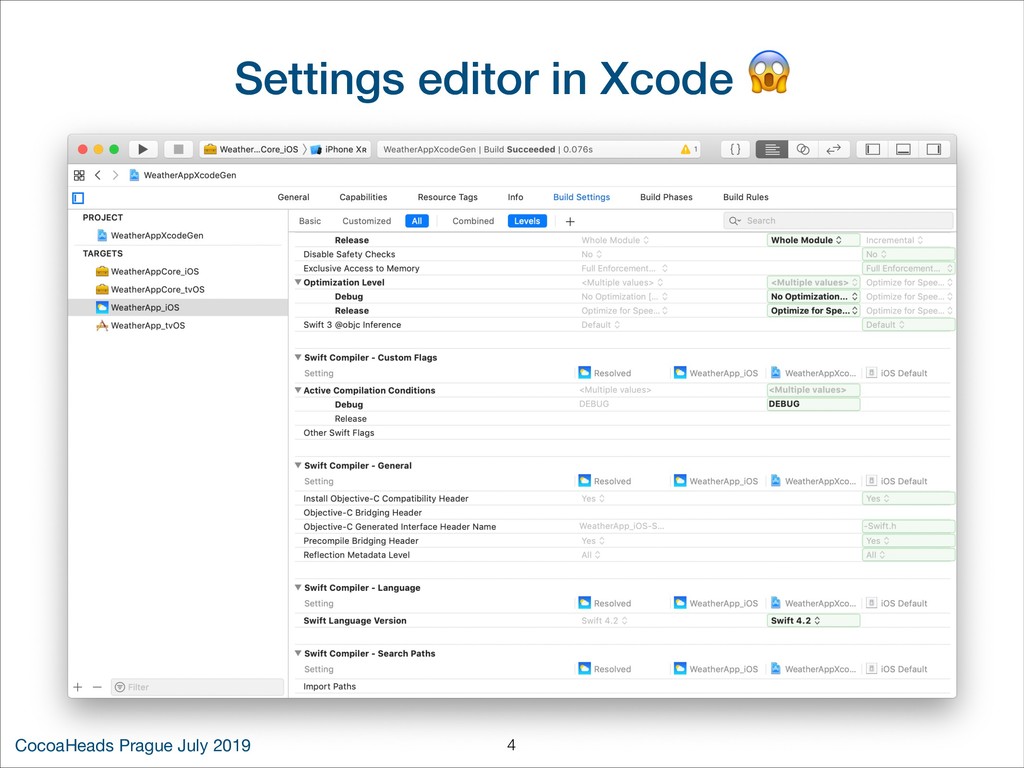1024x768 pixels.
Task: Open the Swift 4.2 language version popup
Action: (x=813, y=620)
